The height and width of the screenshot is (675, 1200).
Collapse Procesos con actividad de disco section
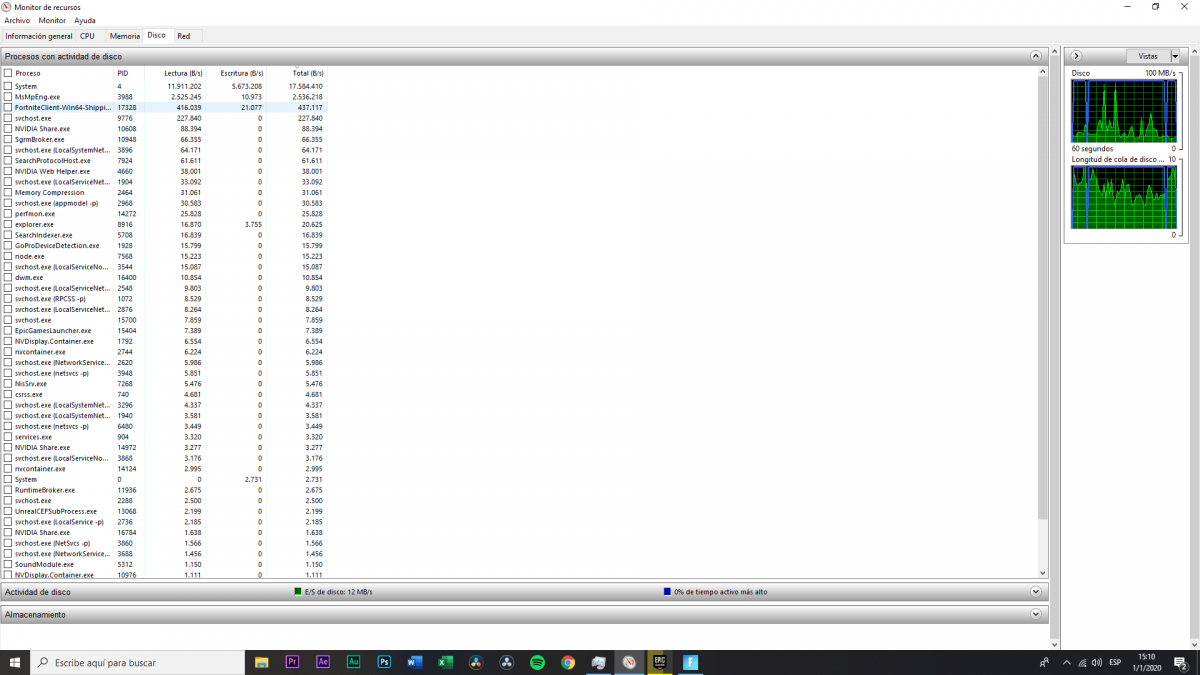(x=1036, y=56)
